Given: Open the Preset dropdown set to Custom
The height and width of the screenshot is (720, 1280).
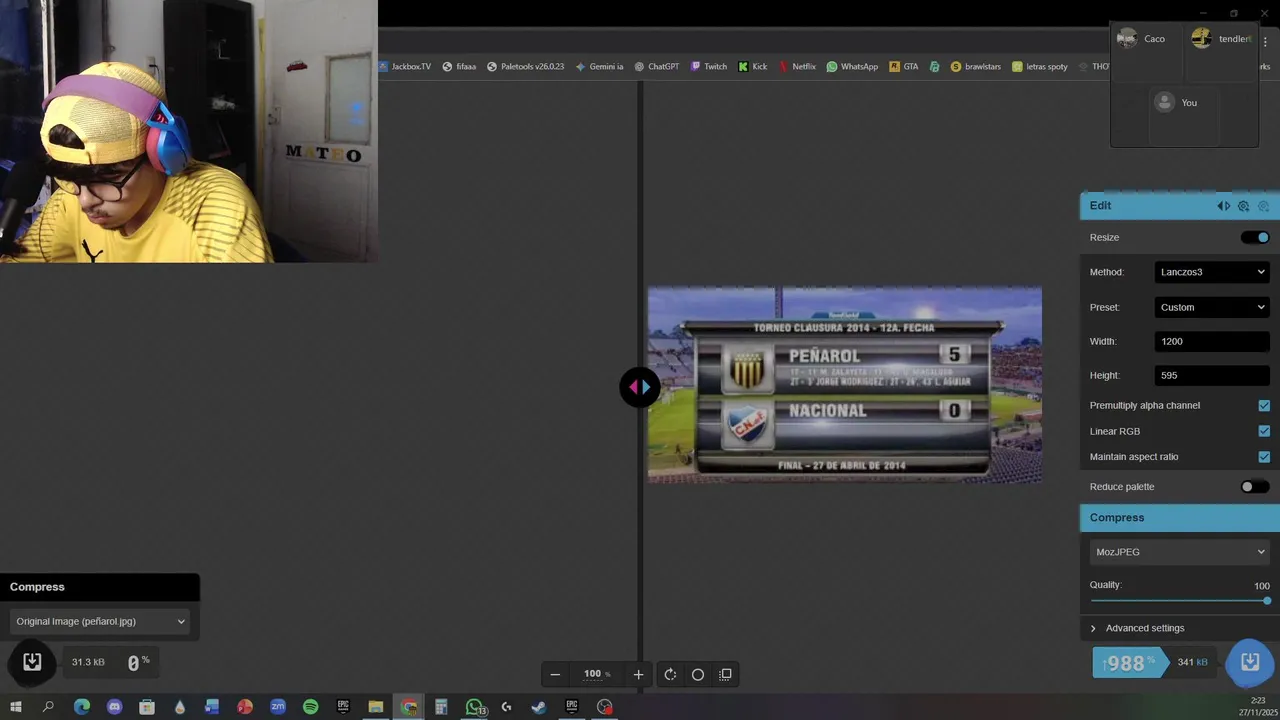Looking at the screenshot, I should point(1212,307).
